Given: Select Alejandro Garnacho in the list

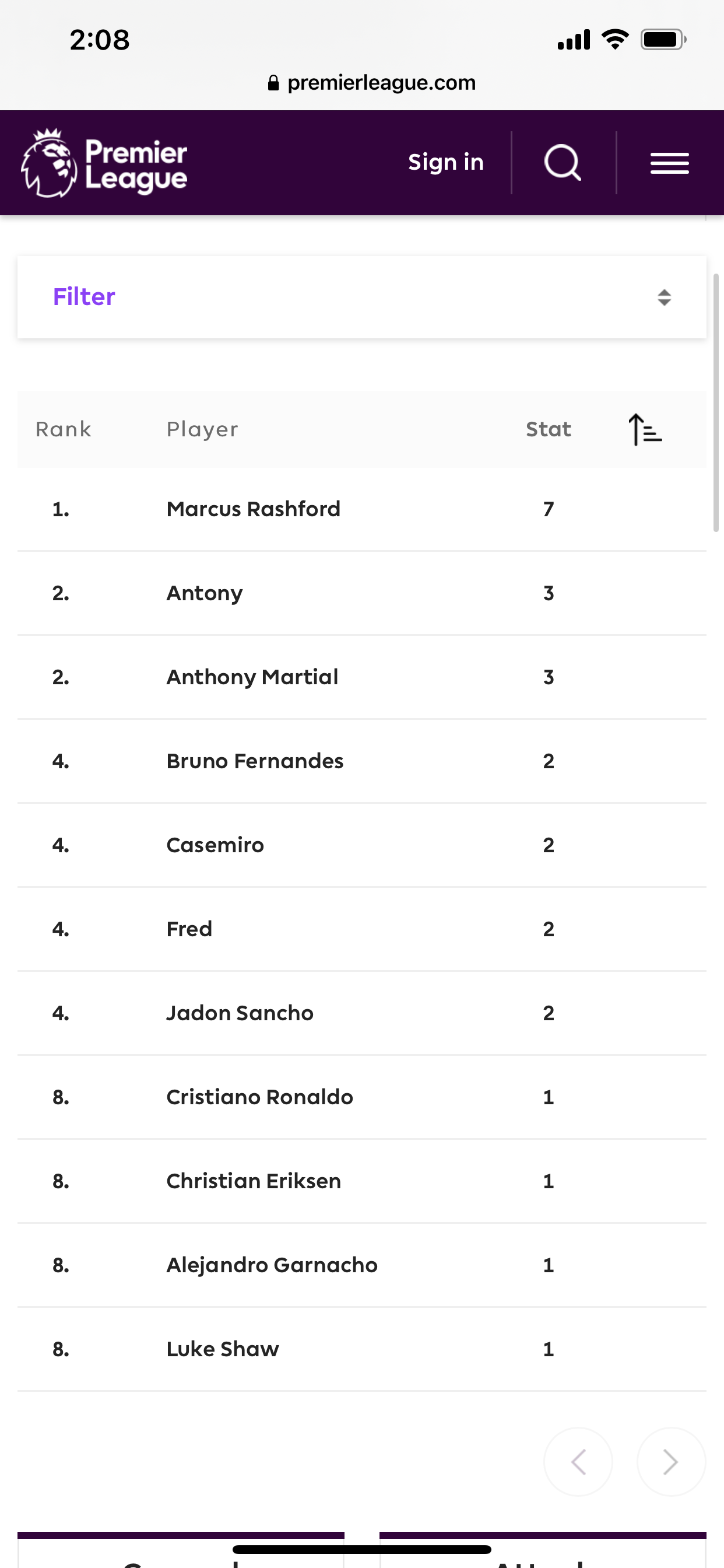Looking at the screenshot, I should click(x=271, y=1265).
